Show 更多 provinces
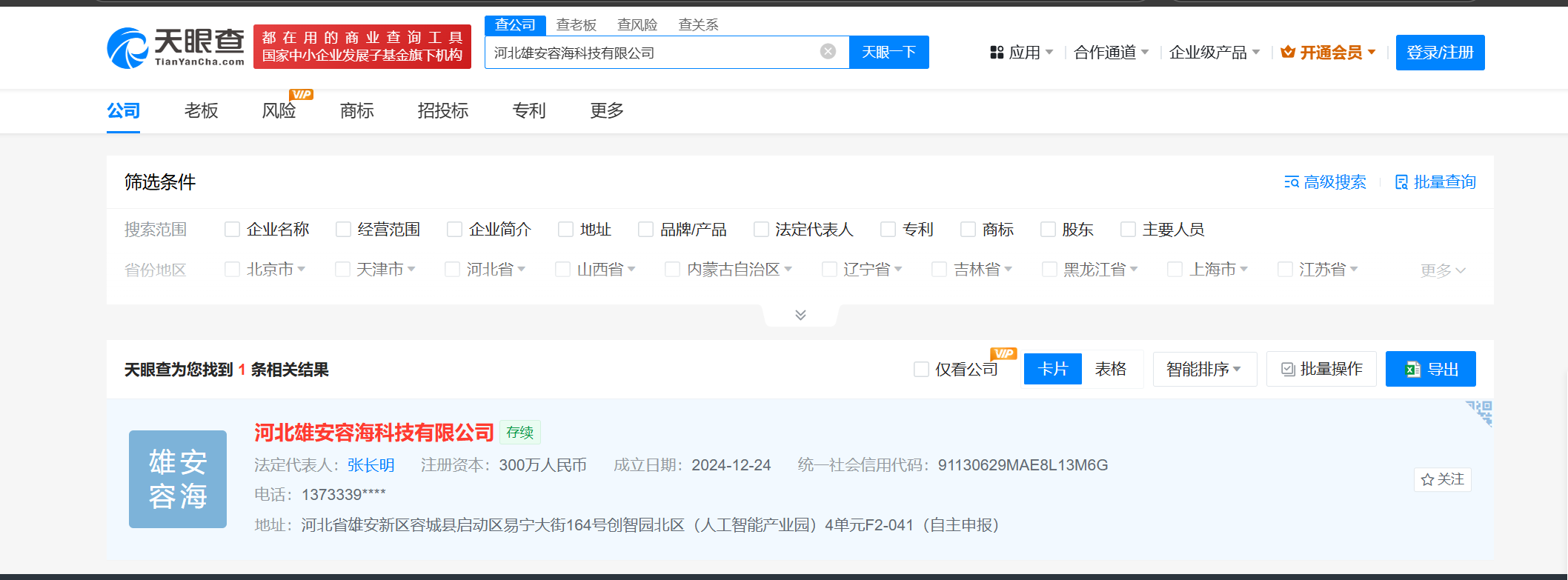This screenshot has height=580, width=1568. [1443, 270]
